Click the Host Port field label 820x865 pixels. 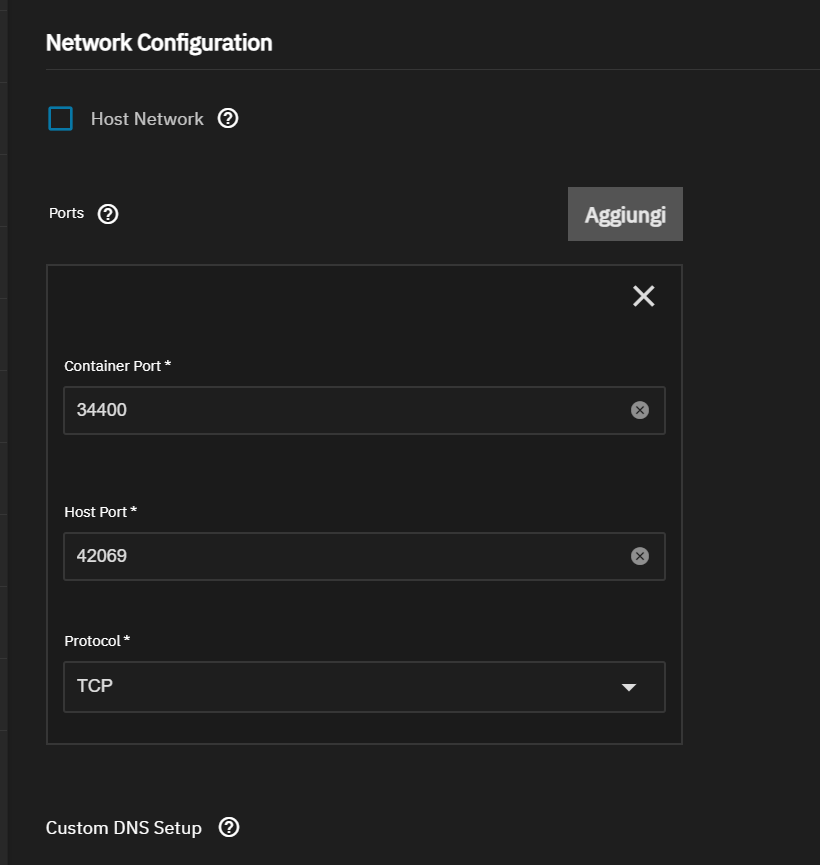click(100, 512)
